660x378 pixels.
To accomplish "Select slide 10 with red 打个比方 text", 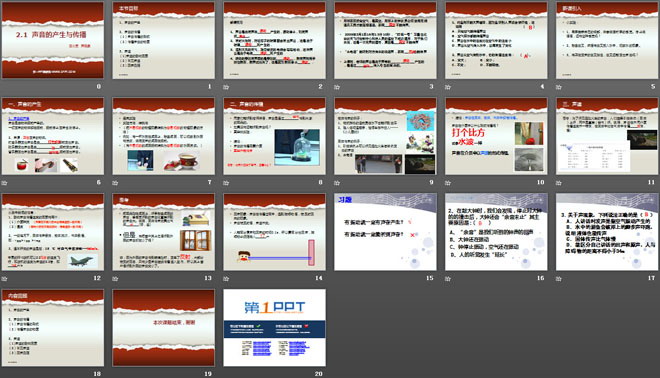I will pyautogui.click(x=496, y=136).
